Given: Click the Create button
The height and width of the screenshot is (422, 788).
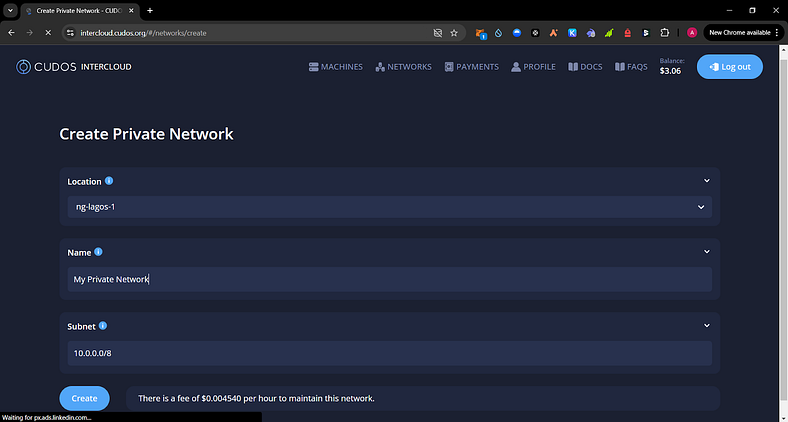Looking at the screenshot, I should (84, 398).
